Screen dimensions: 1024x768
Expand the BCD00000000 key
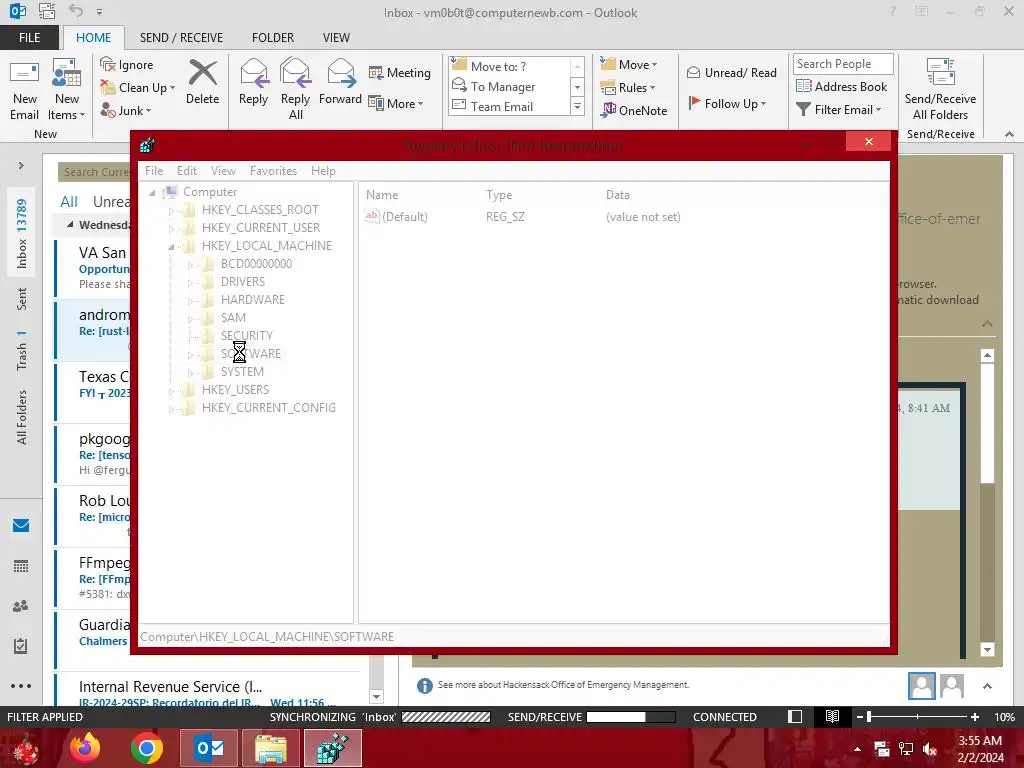tap(191, 264)
